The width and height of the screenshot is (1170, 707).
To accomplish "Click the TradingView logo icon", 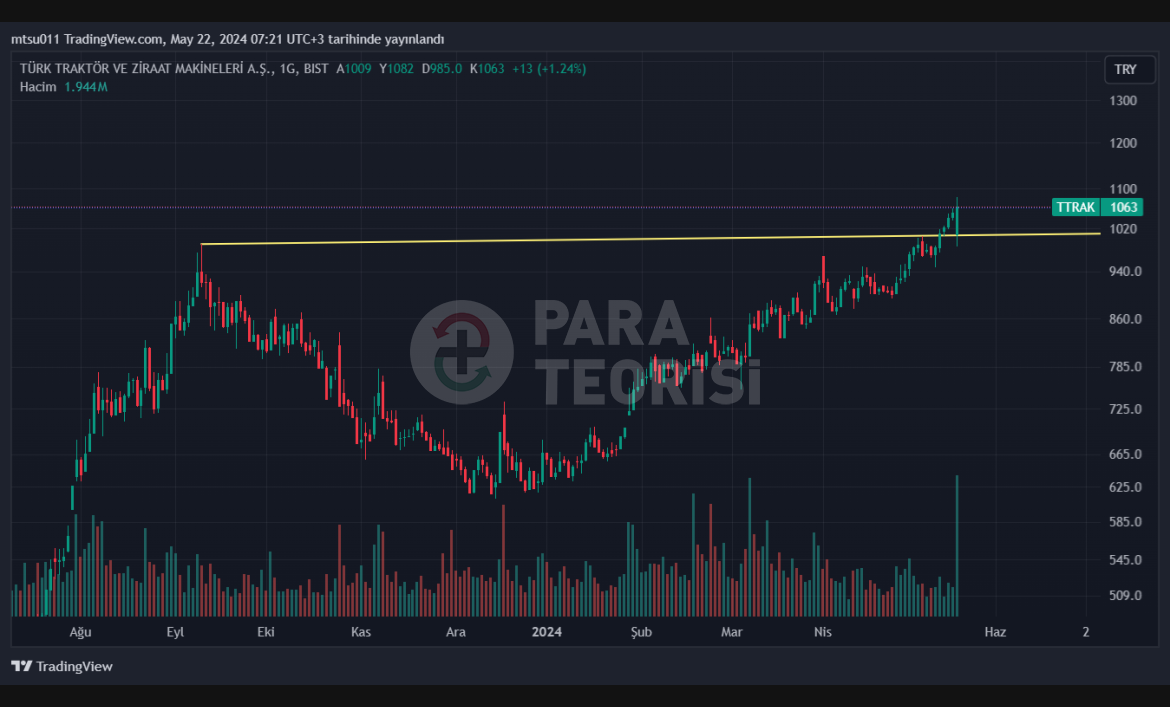I will [x=22, y=666].
